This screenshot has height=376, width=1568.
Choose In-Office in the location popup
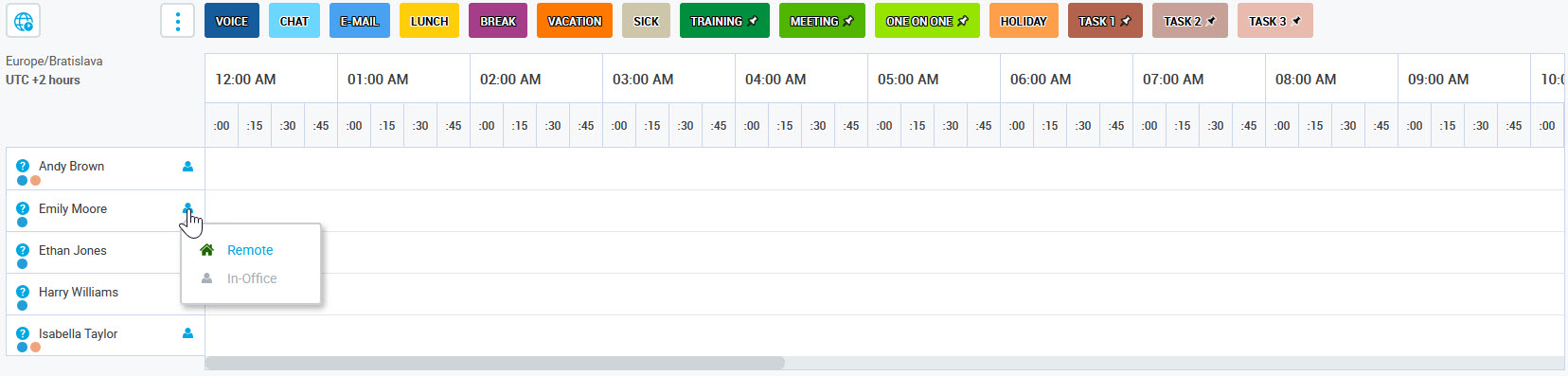252,278
